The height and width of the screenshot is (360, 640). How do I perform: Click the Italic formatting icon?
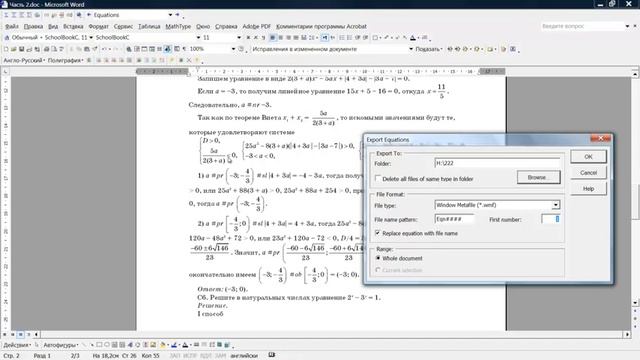coord(256,38)
